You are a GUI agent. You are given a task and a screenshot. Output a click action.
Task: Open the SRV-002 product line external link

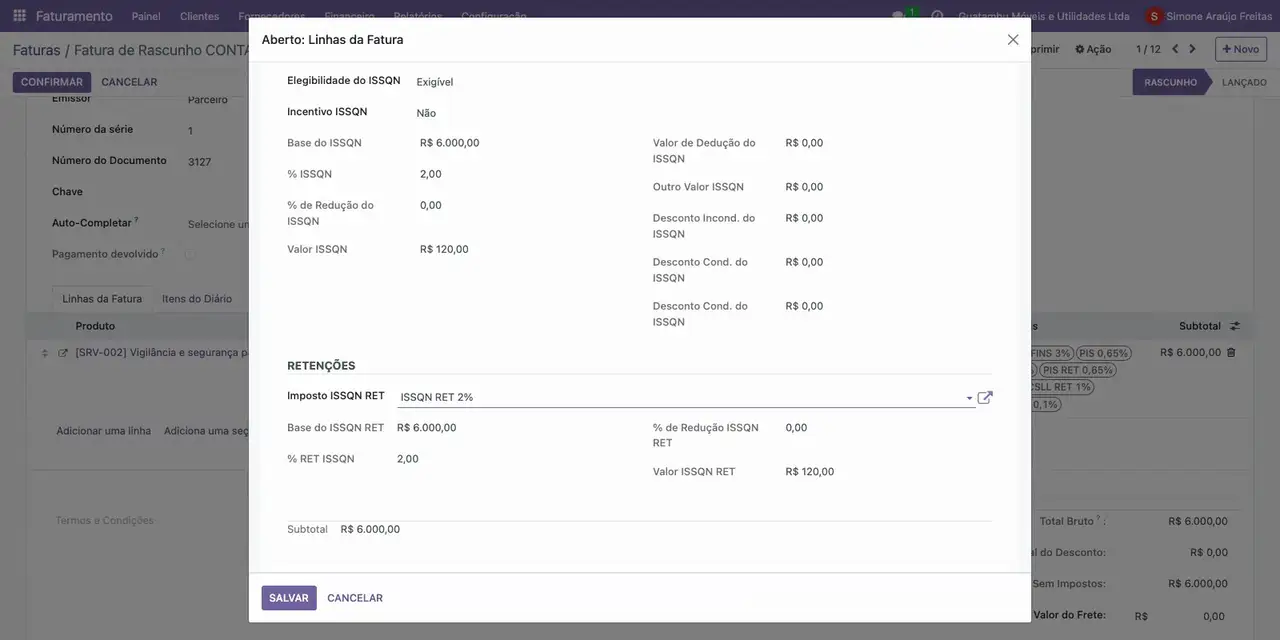[x=63, y=353]
